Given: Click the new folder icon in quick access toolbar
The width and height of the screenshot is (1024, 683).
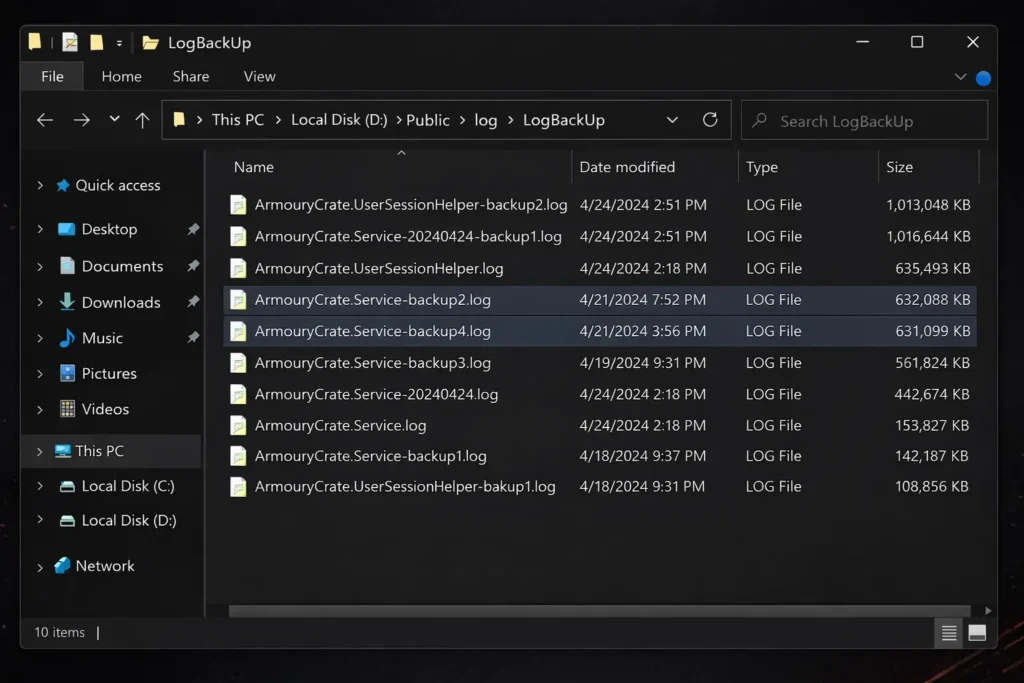Looking at the screenshot, I should tap(95, 42).
